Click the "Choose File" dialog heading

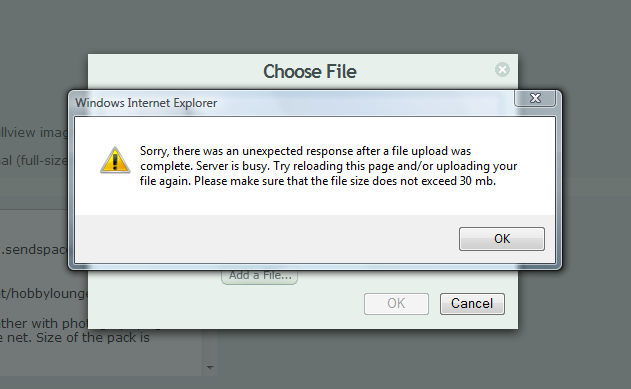(x=310, y=72)
